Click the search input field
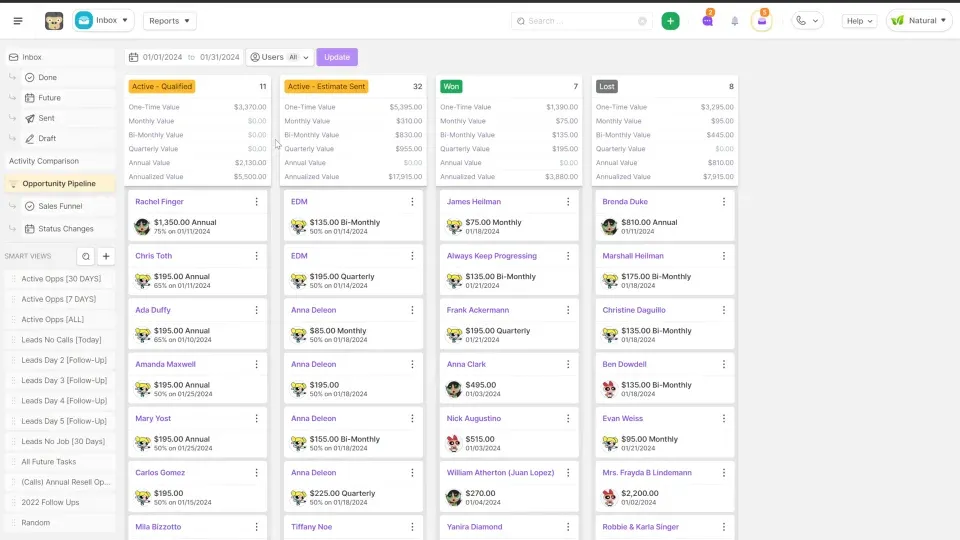The width and height of the screenshot is (960, 540). (x=580, y=21)
